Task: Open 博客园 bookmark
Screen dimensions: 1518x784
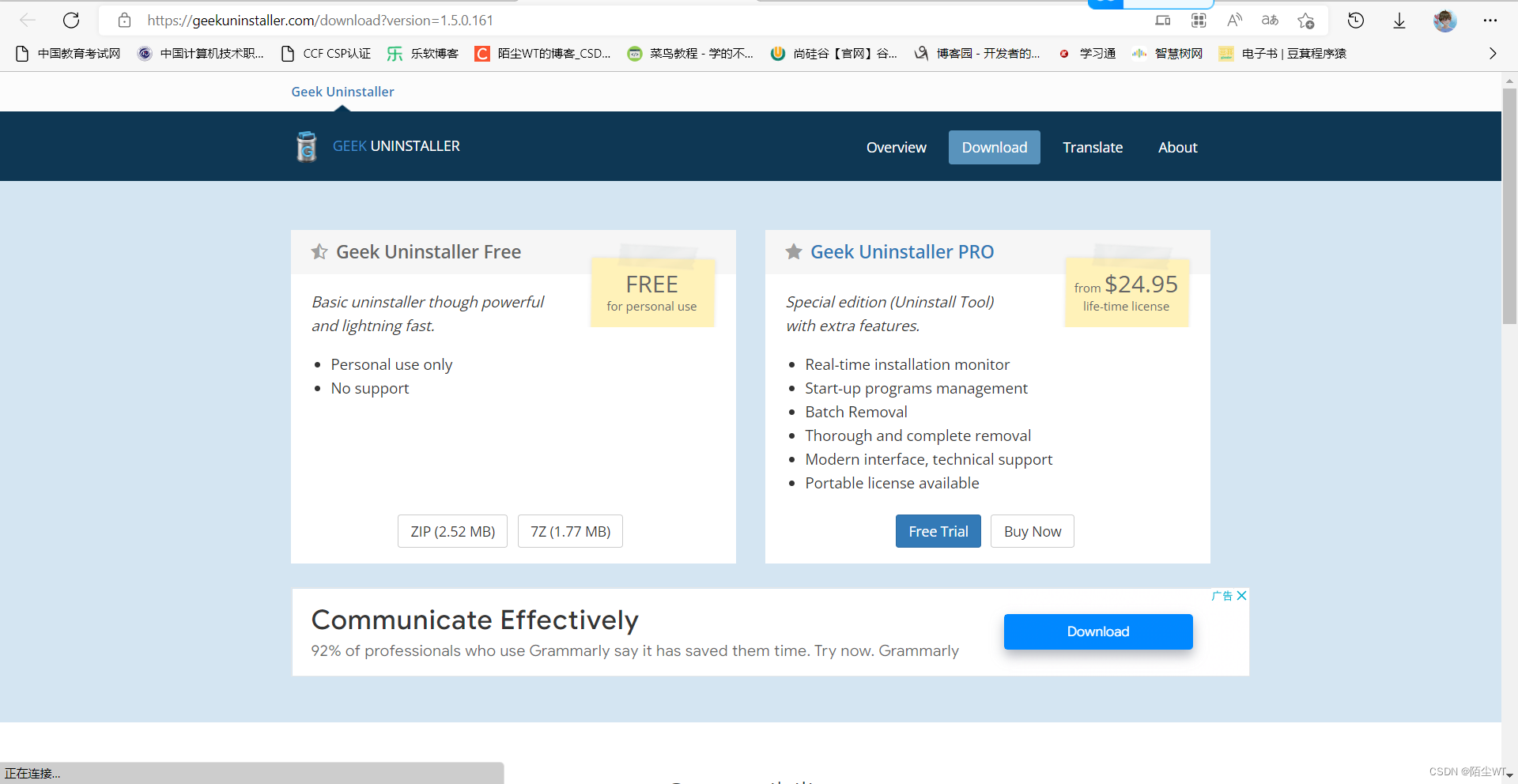Action: pyautogui.click(x=977, y=54)
